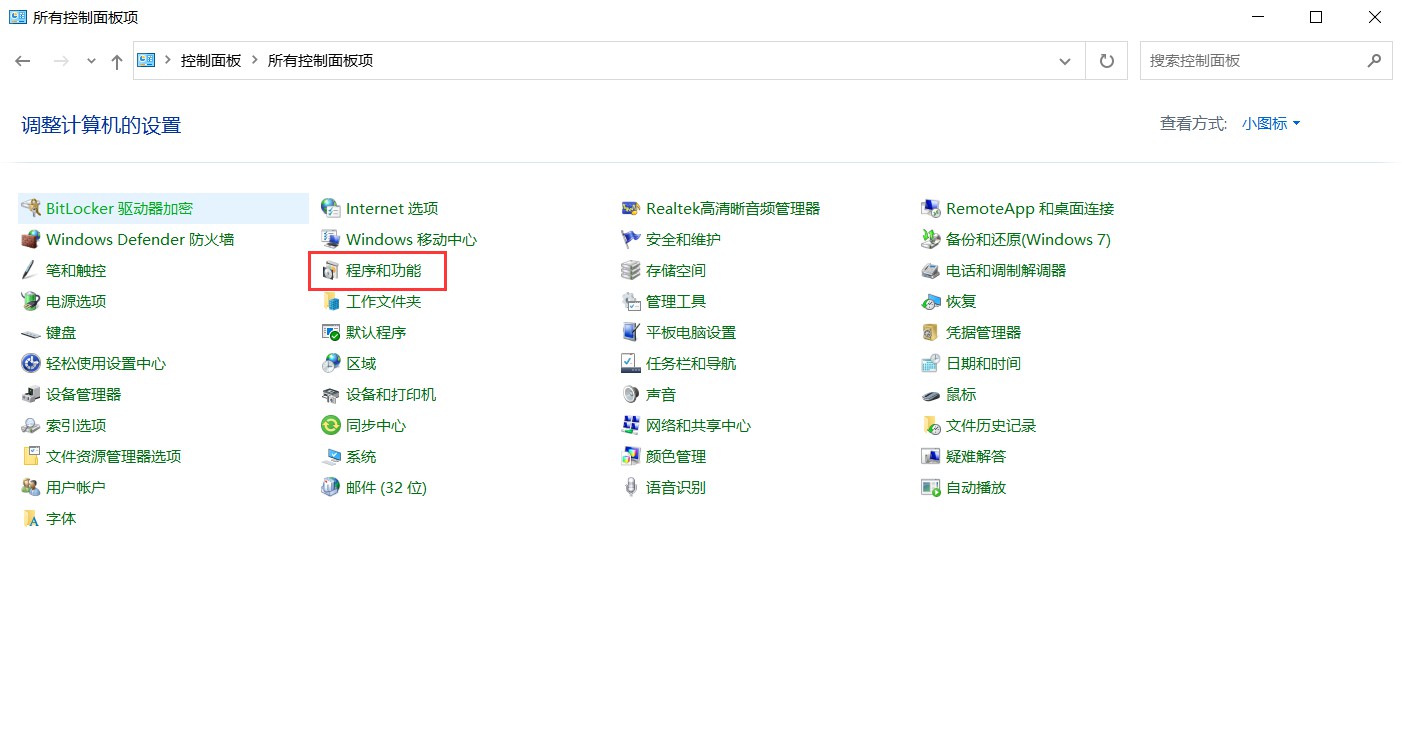Open the 备份和还原(Windows 7) link
The image size is (1402, 736).
tap(1028, 240)
